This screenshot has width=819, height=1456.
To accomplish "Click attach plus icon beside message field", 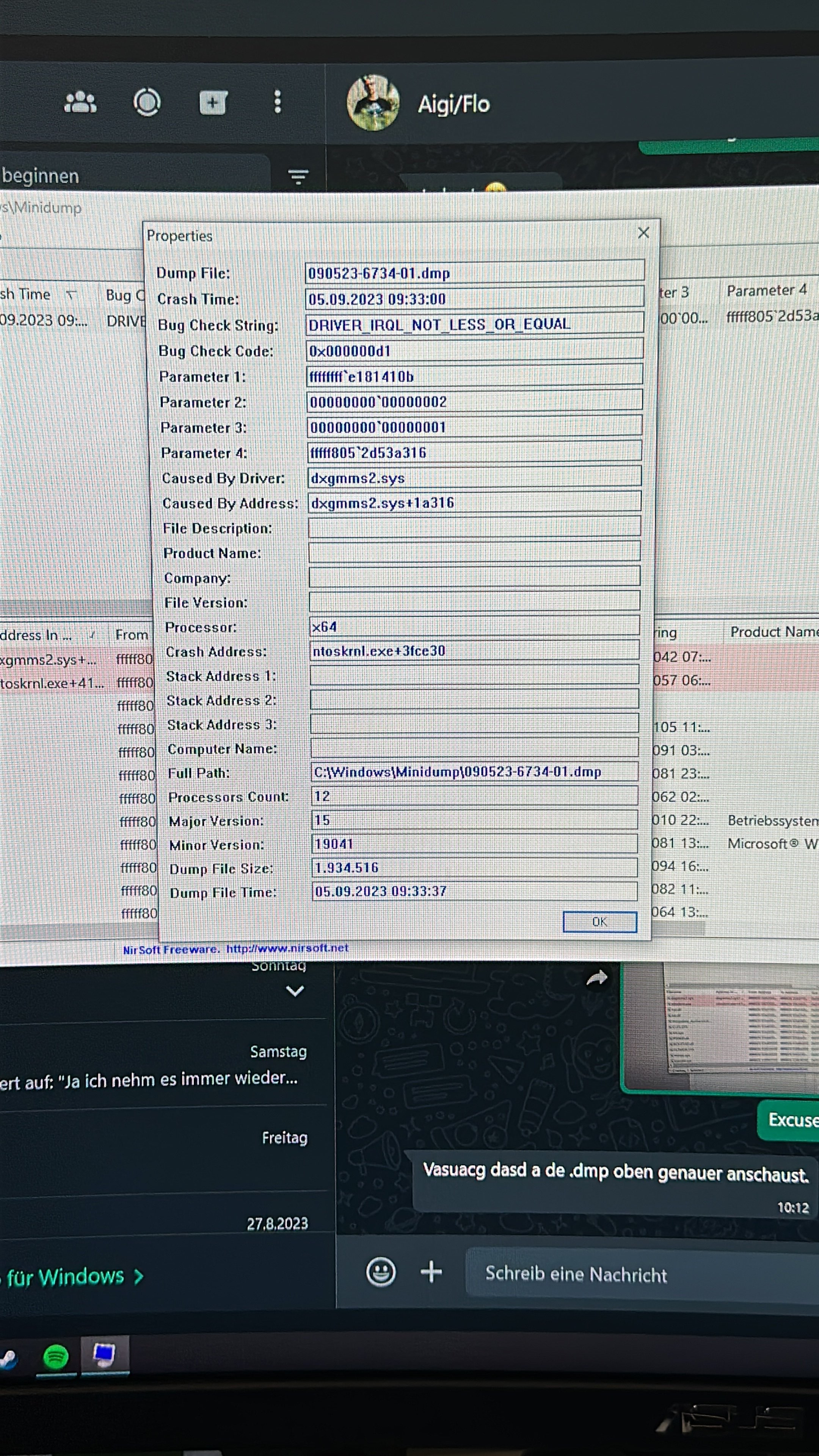I will [431, 1272].
